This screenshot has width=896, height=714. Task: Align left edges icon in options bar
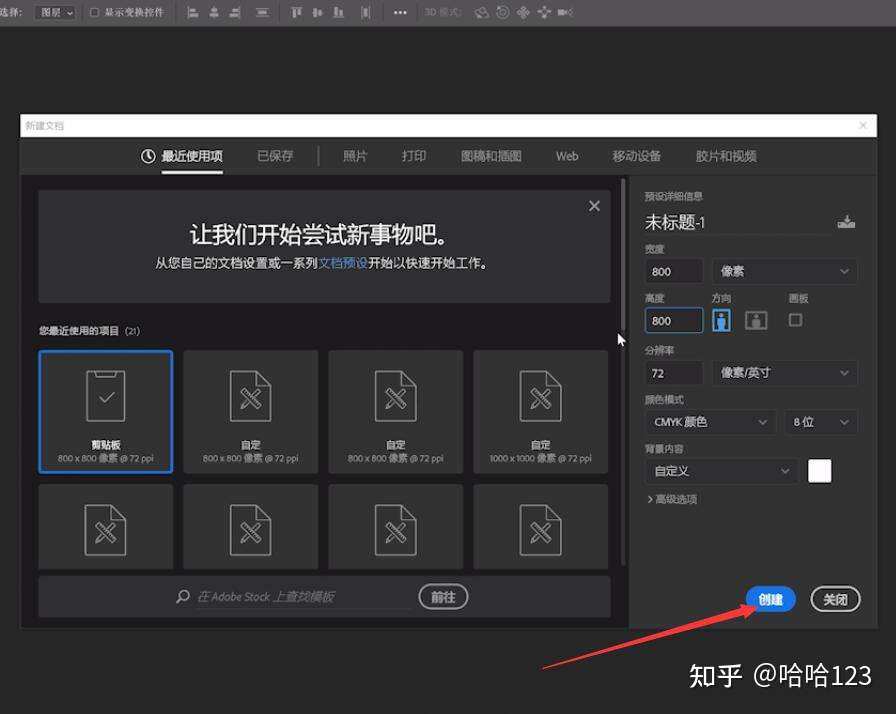193,12
